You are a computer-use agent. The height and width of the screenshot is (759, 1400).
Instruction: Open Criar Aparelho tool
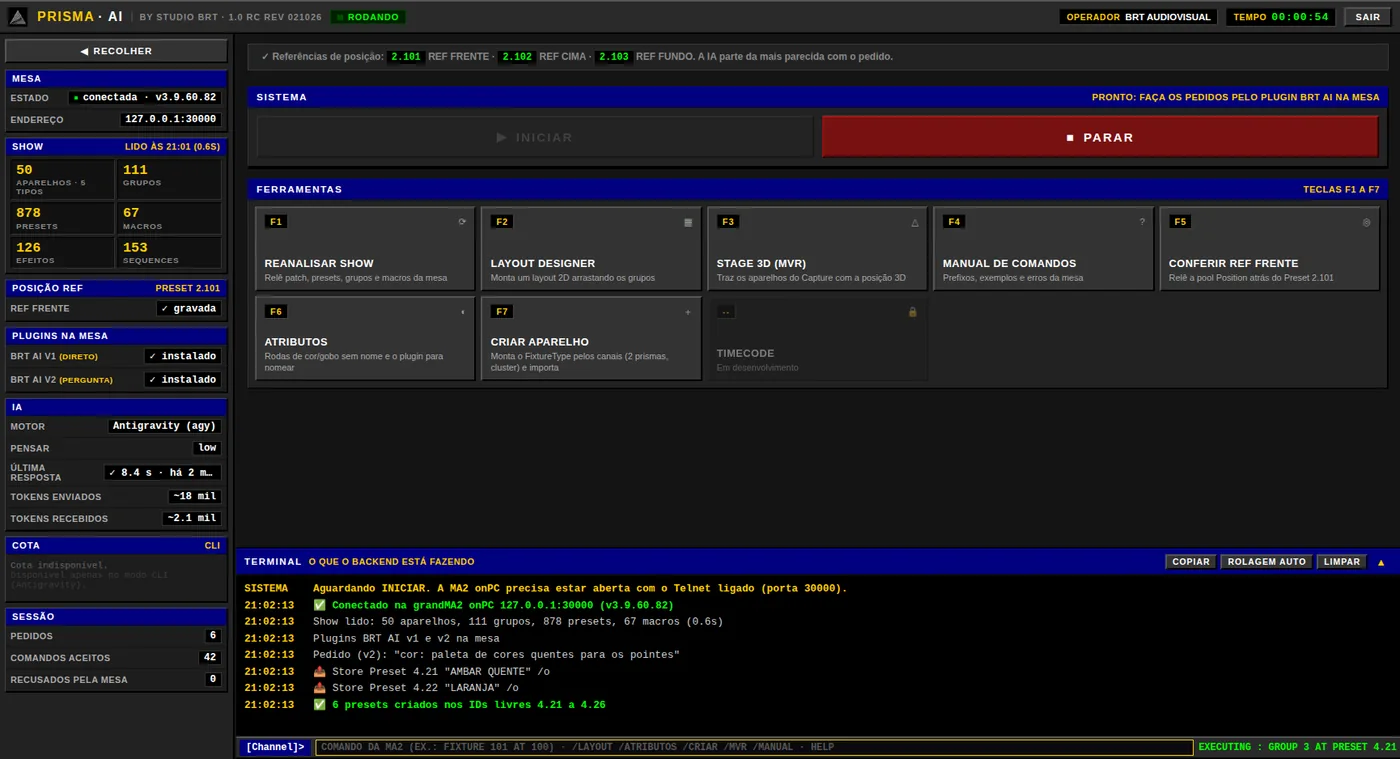point(591,339)
